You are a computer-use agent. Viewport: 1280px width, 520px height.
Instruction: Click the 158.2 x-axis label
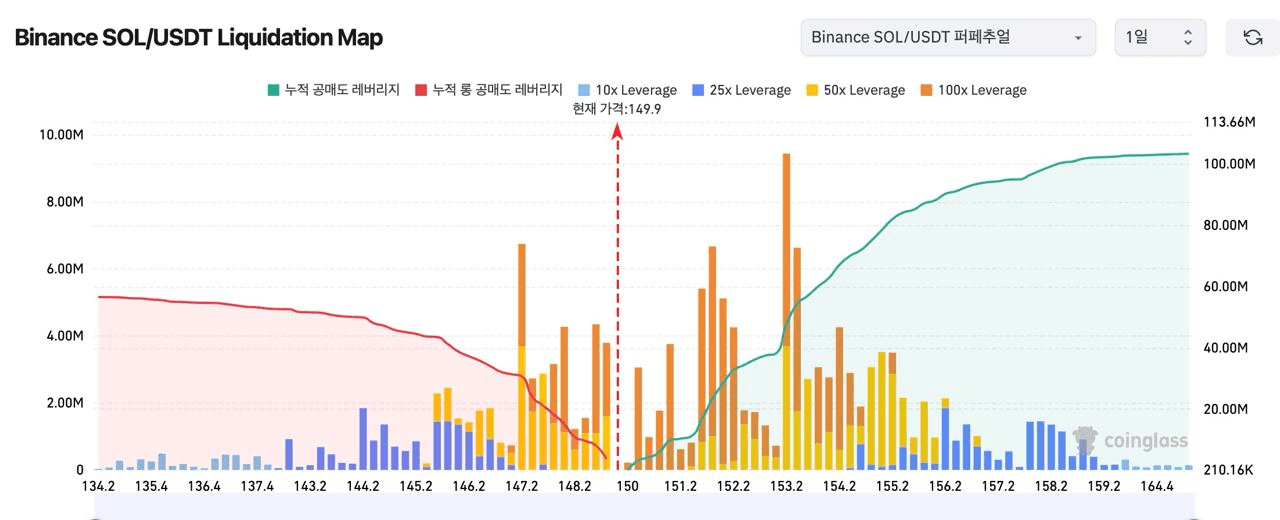[1051, 487]
